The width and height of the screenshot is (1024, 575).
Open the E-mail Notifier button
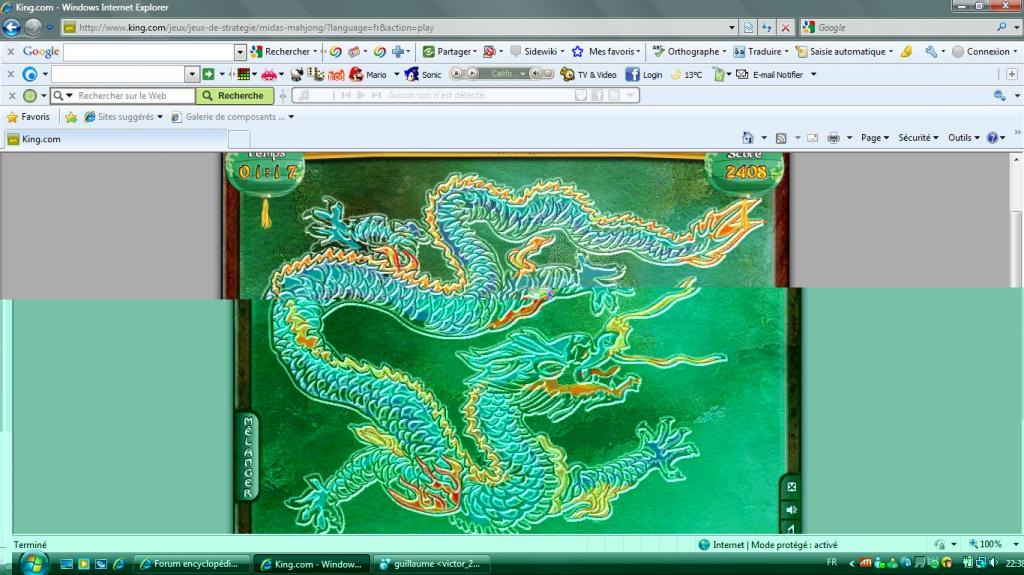(x=770, y=74)
